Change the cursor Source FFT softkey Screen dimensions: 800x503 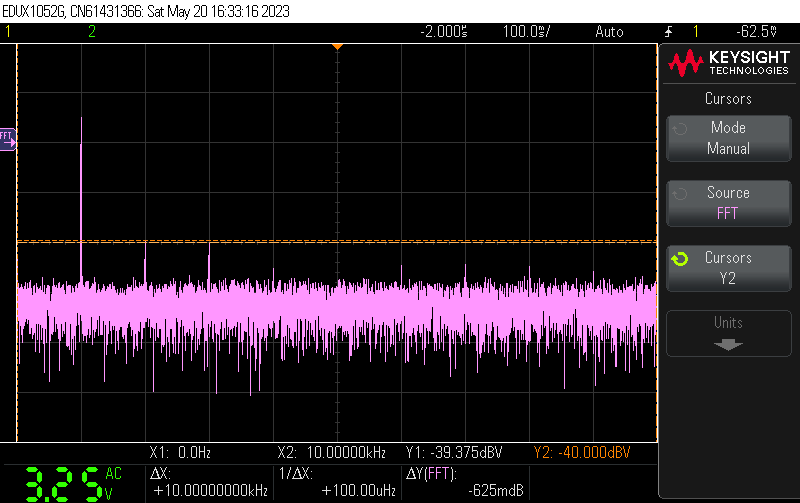729,203
